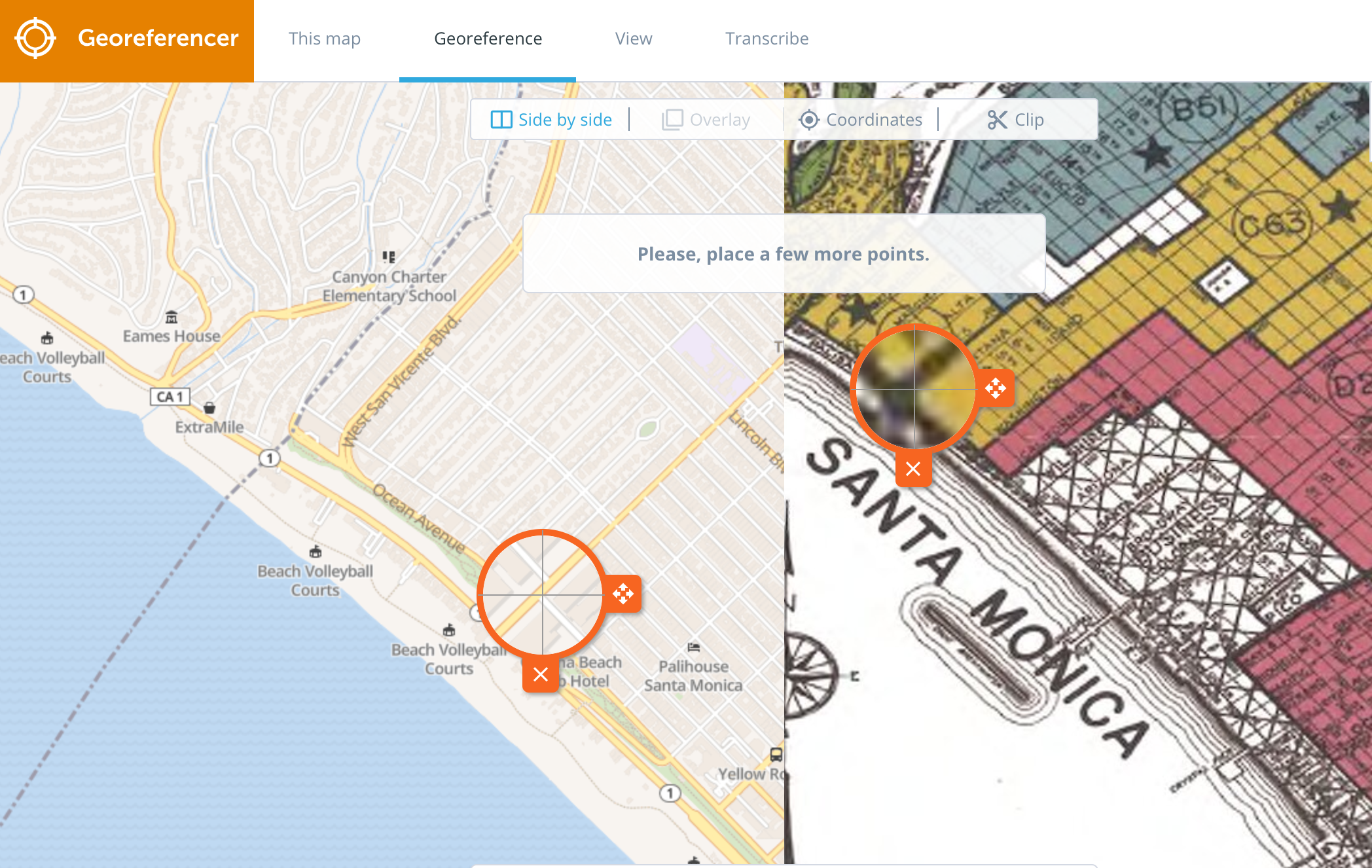Click the Coordinates target icon
This screenshot has height=868, width=1372.
(809, 120)
